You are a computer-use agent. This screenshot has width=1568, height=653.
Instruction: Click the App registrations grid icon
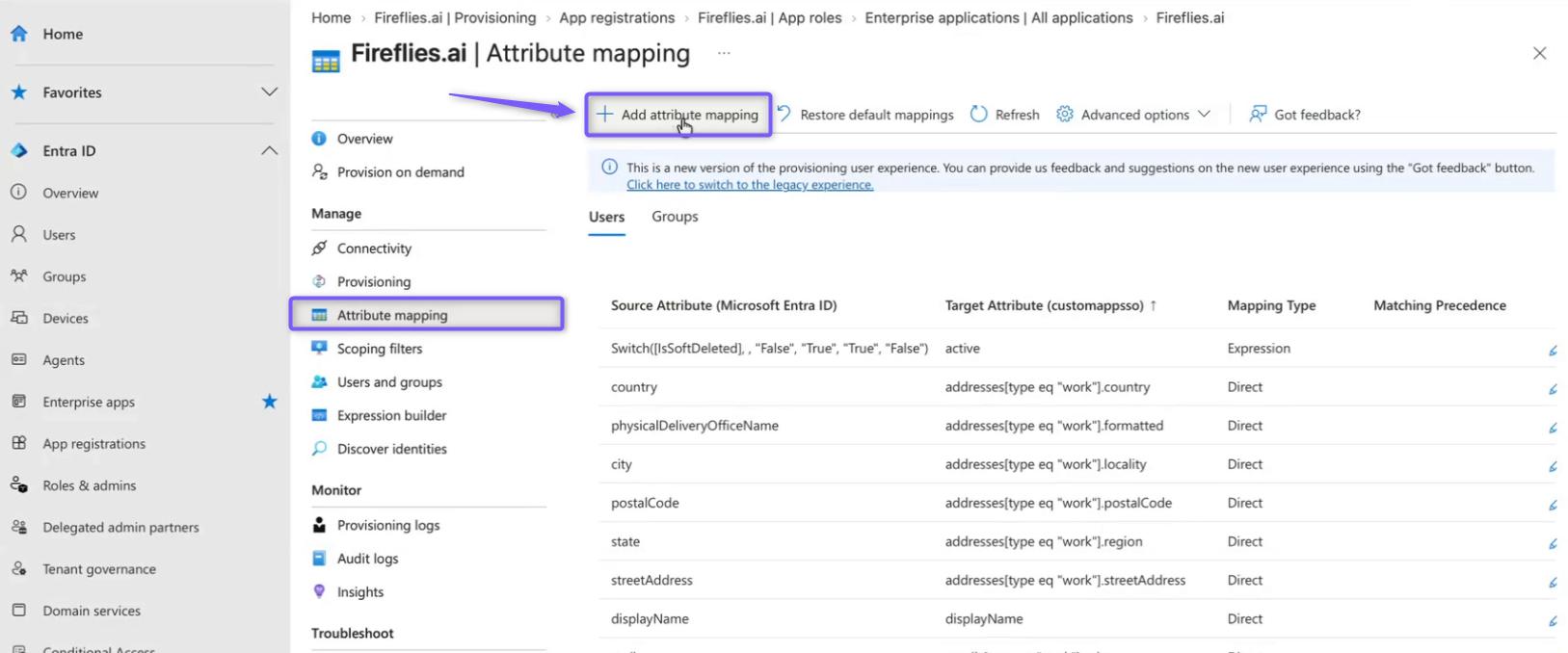(x=18, y=443)
